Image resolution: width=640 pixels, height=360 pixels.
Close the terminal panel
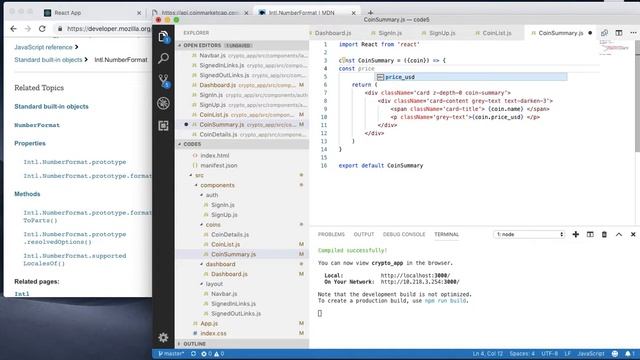coord(633,234)
